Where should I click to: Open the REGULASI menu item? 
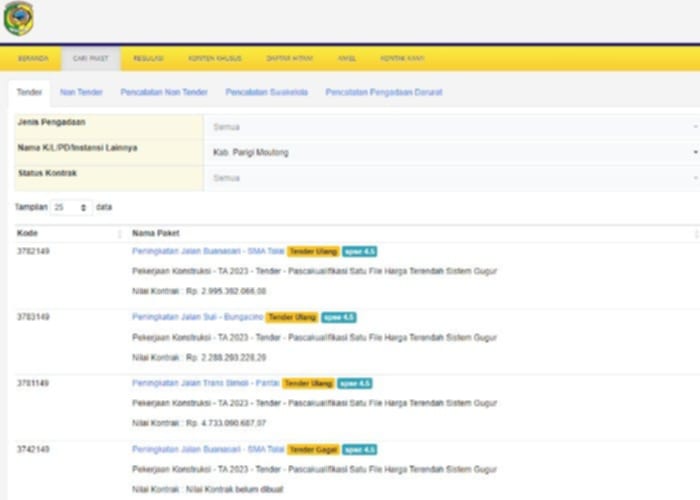pyautogui.click(x=148, y=58)
